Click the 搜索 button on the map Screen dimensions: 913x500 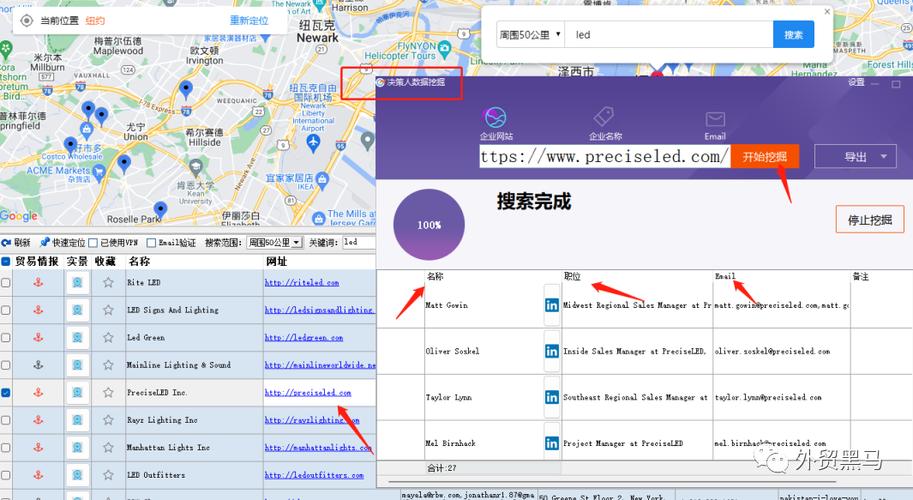[x=793, y=35]
